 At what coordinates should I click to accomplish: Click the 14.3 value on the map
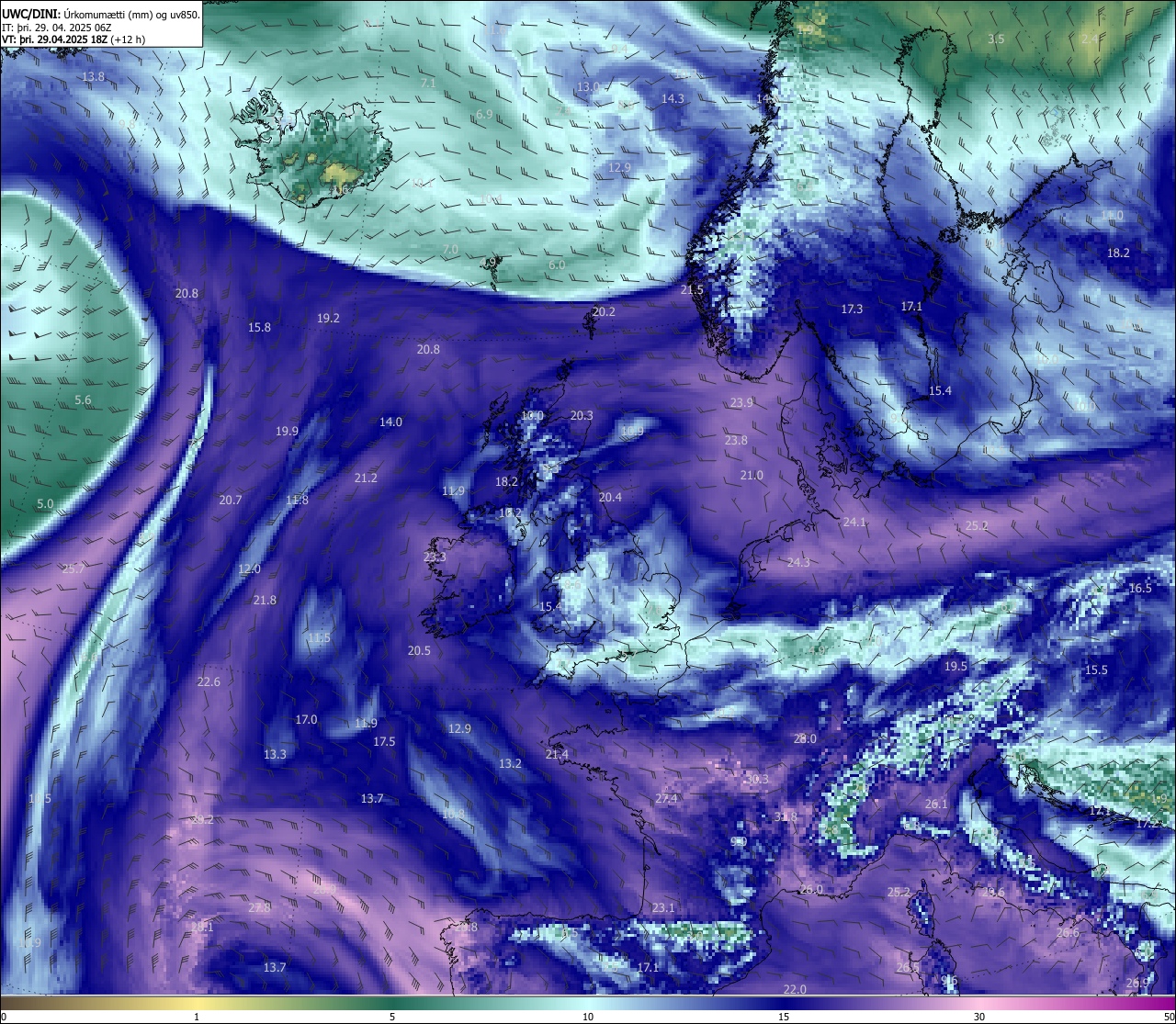point(673,98)
